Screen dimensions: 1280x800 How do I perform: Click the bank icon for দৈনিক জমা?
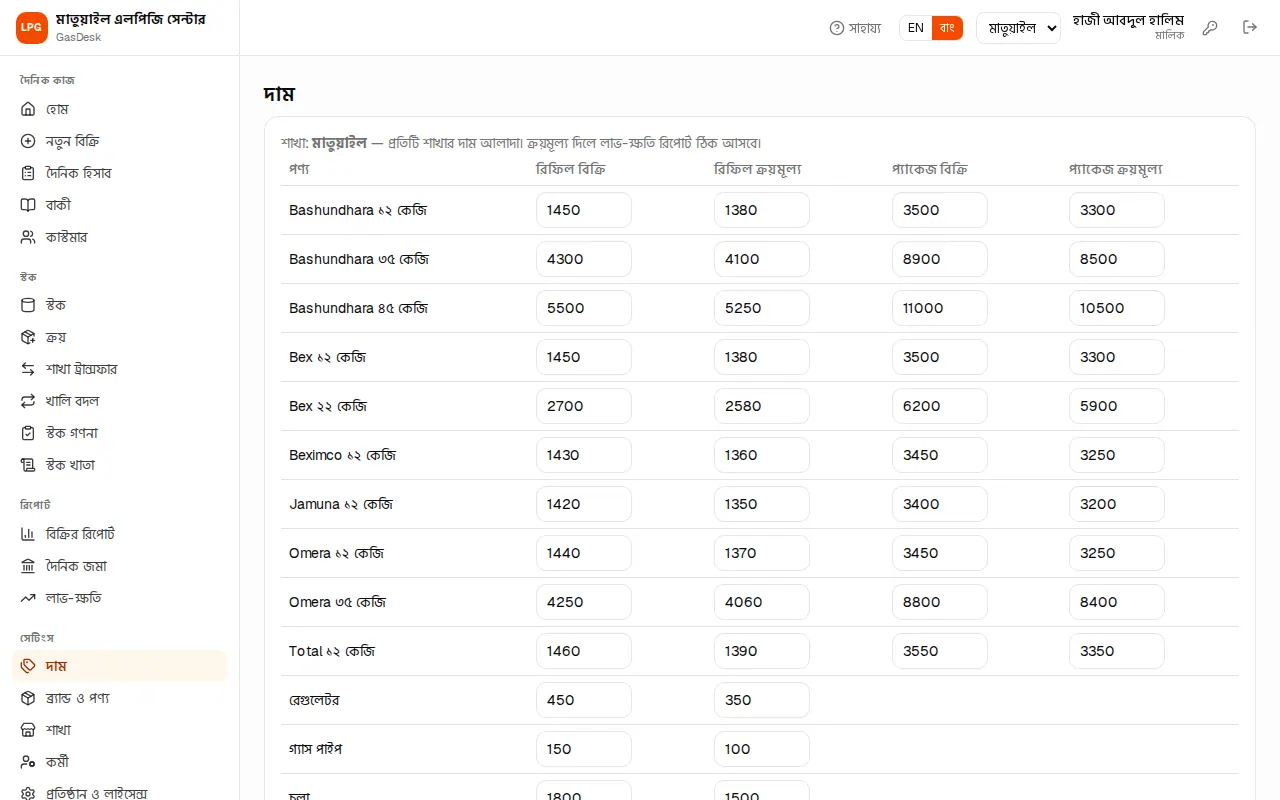tap(28, 566)
